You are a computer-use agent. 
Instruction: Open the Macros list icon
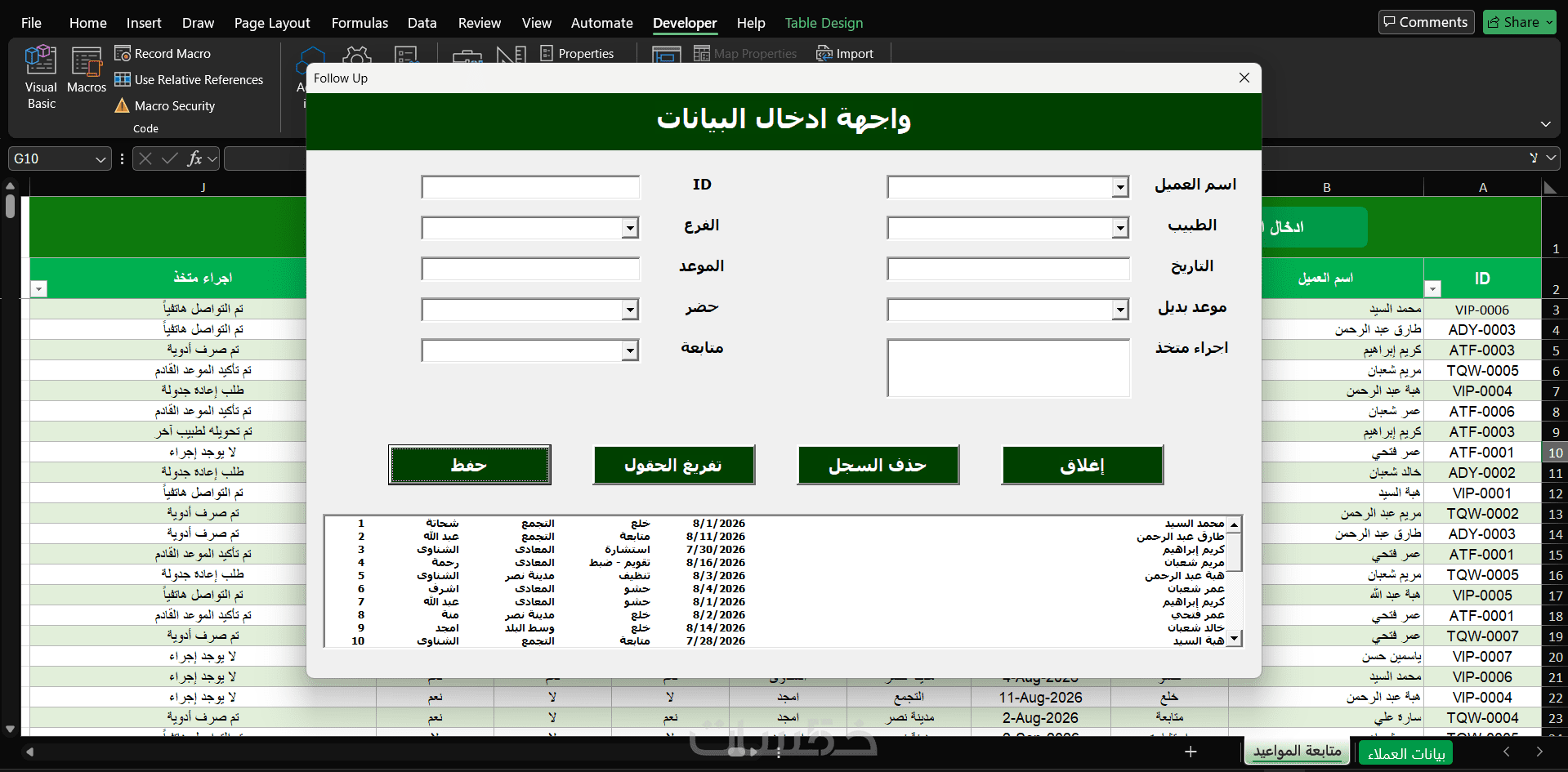click(87, 69)
